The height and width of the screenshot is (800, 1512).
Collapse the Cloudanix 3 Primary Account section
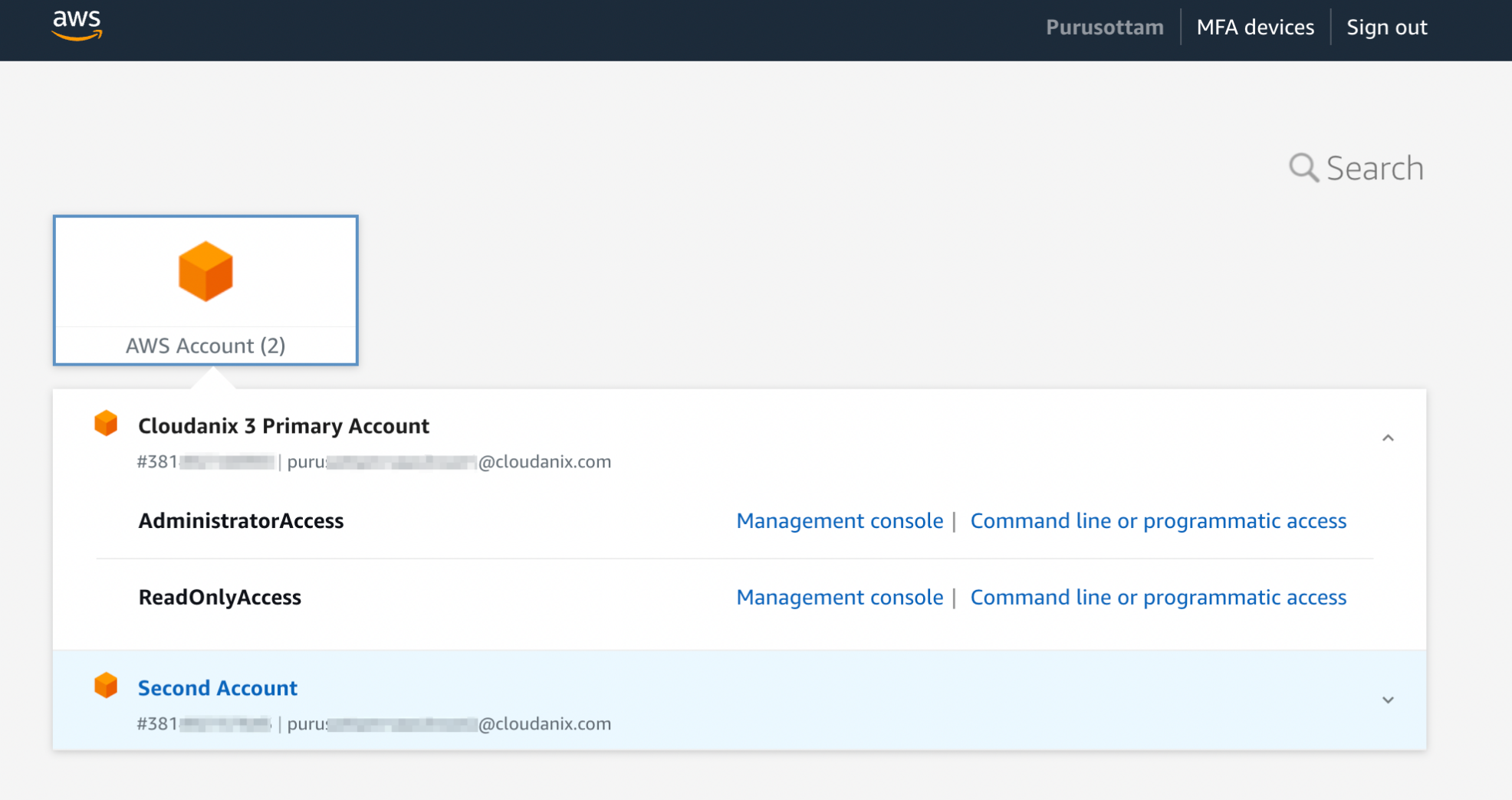1388,438
